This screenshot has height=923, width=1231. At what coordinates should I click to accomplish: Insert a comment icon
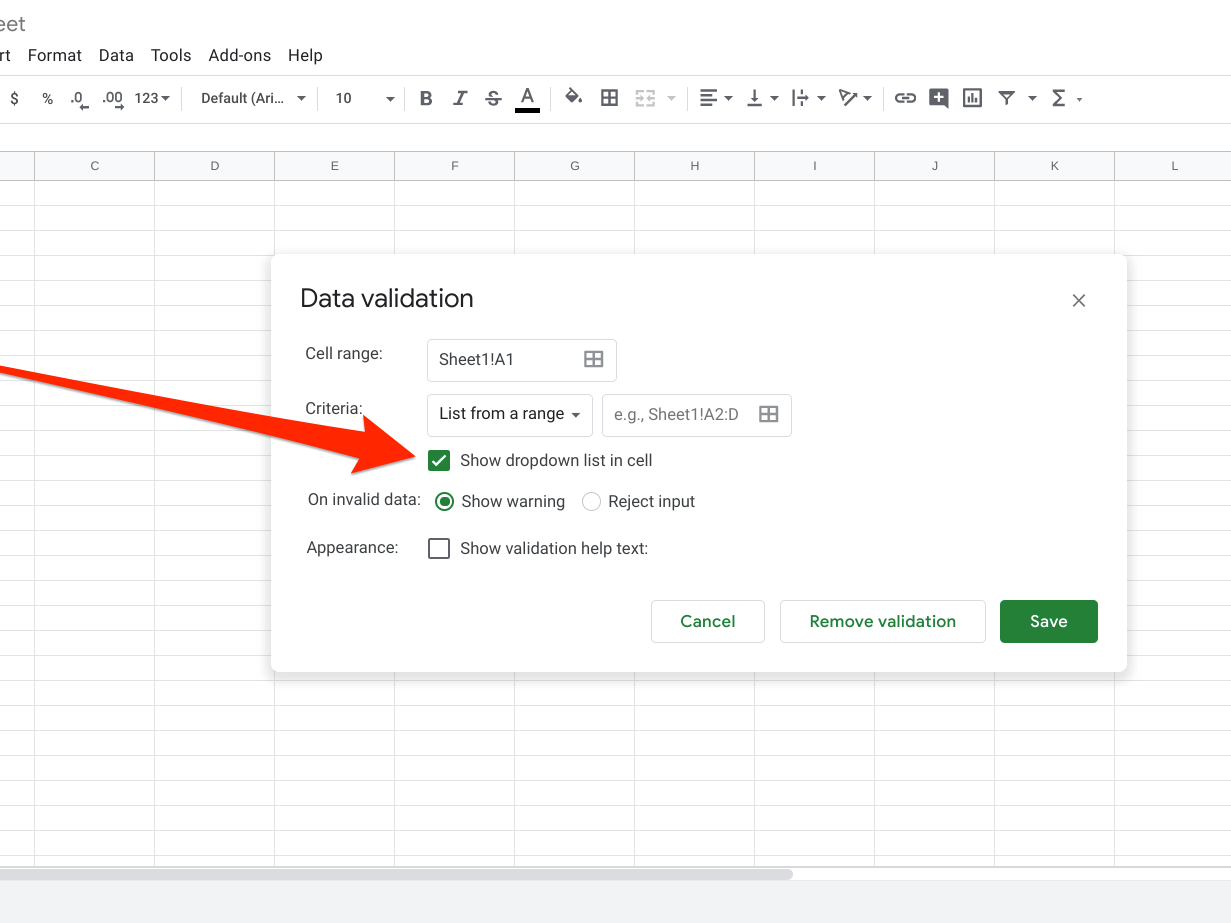(x=938, y=98)
